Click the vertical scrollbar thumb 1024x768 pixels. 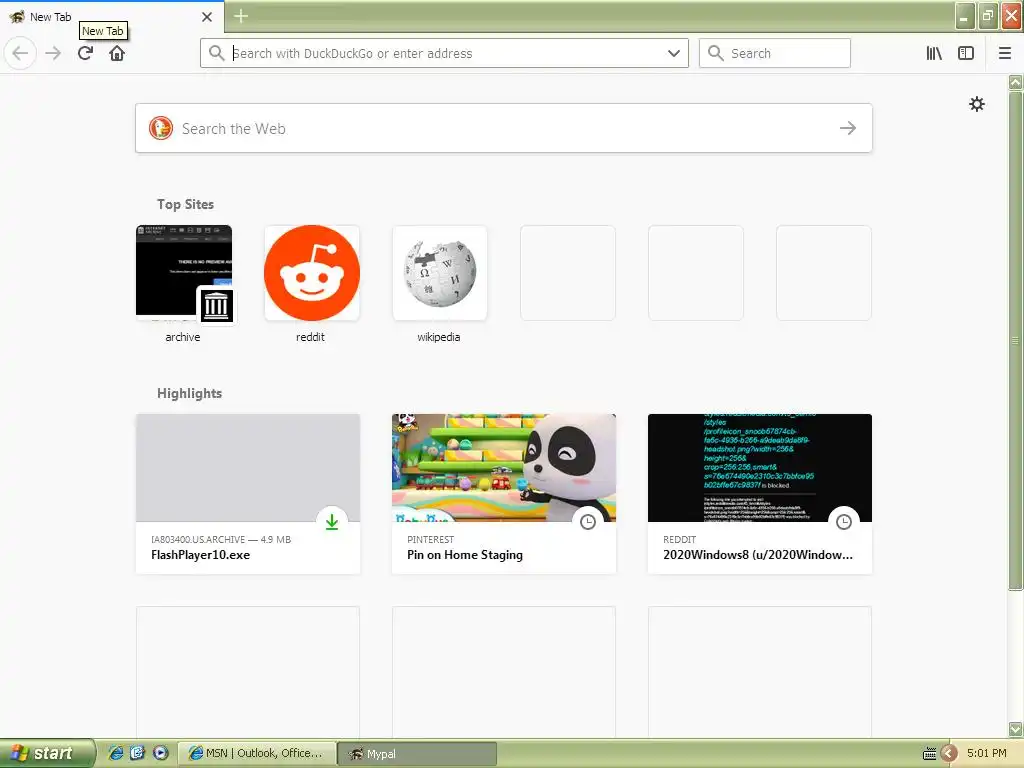click(1015, 340)
